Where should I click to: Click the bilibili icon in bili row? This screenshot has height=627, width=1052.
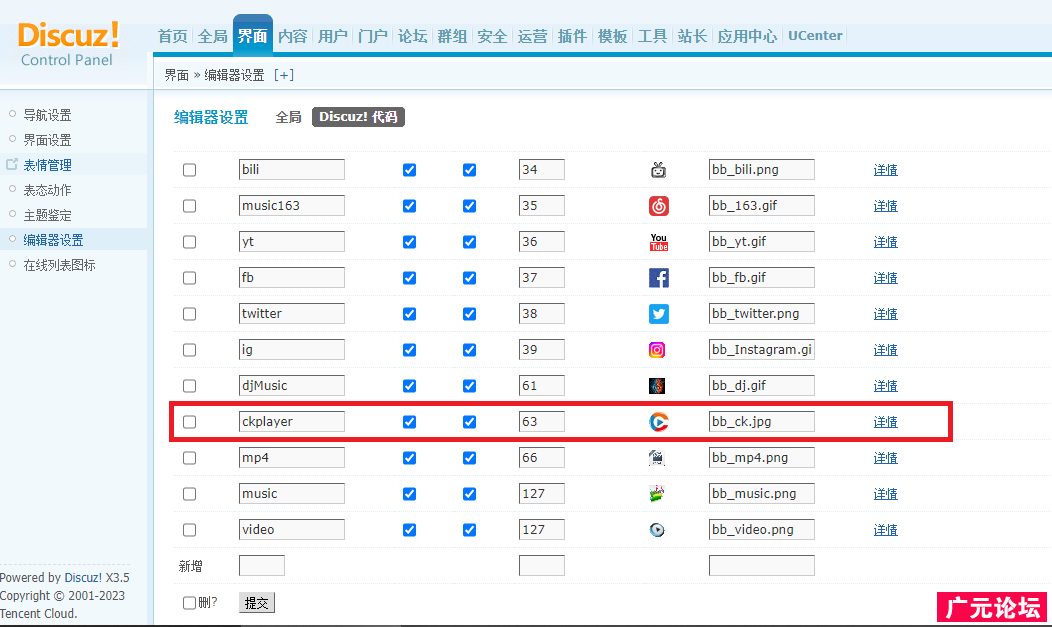658,170
